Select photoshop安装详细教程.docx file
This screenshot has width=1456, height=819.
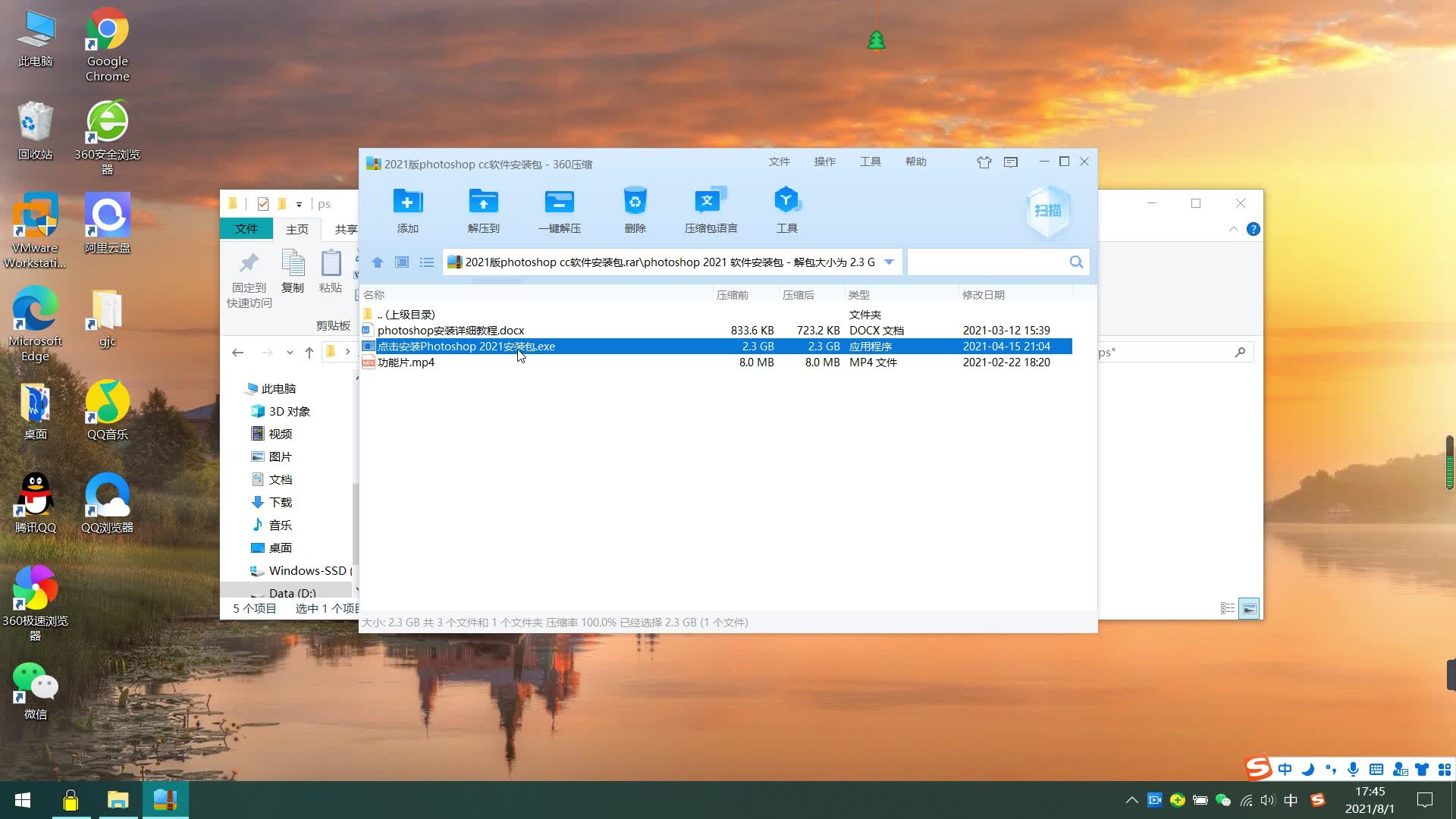click(716, 331)
